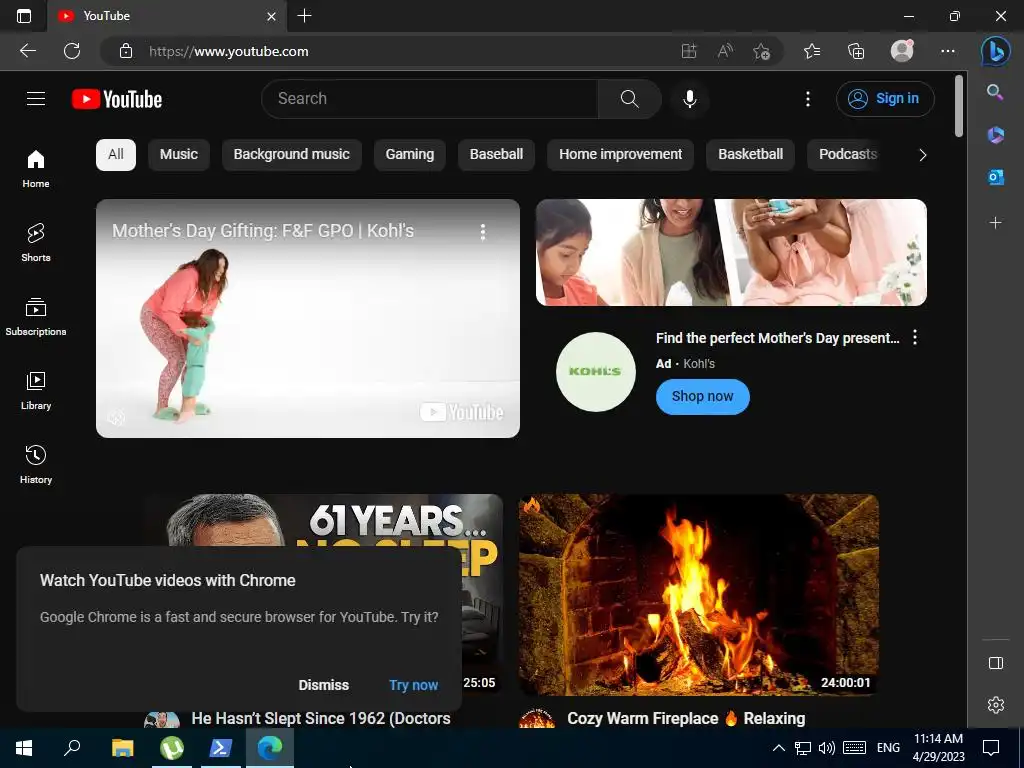Screen dimensions: 1024x768
Task: Click Shop now on Kohl's ad
Action: click(x=703, y=396)
